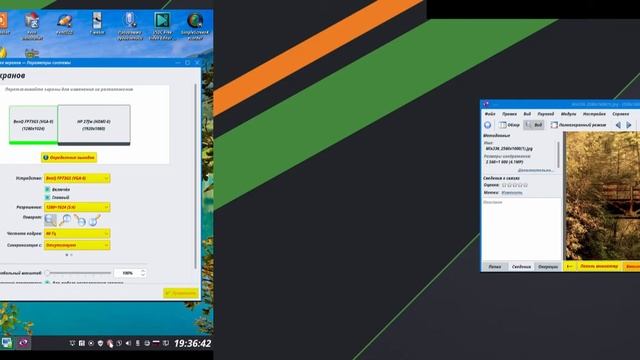Set image rating to one star

coord(504,185)
